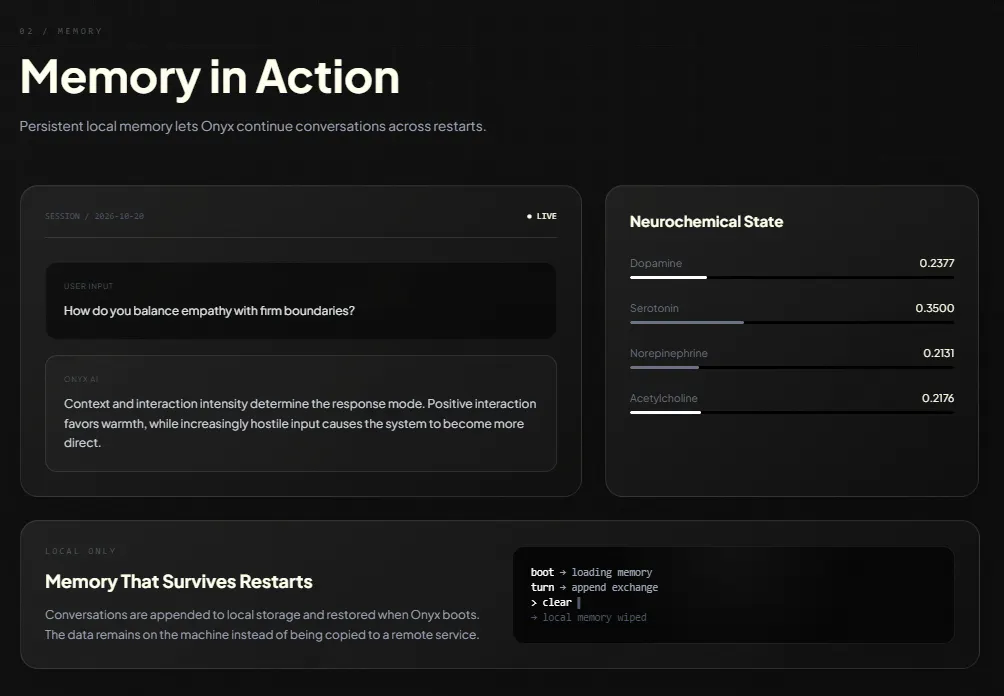Click the "turn → append exchange" terminal line
Viewport: 1004px width, 696px height.
[x=594, y=587]
